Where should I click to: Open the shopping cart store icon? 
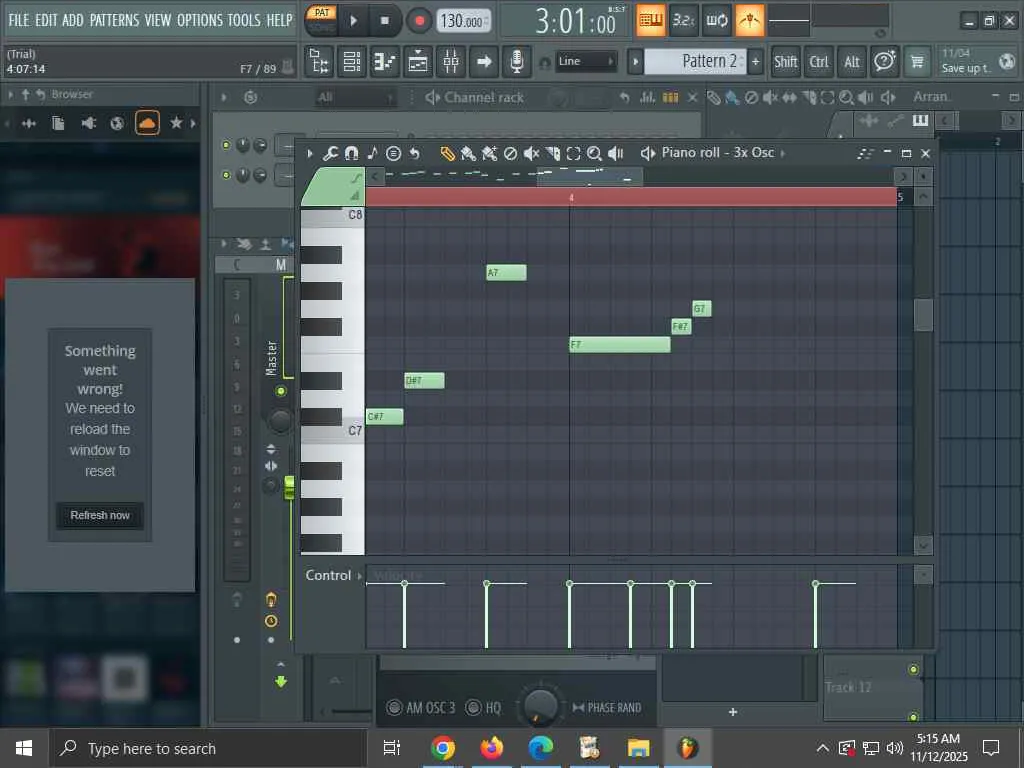click(918, 62)
